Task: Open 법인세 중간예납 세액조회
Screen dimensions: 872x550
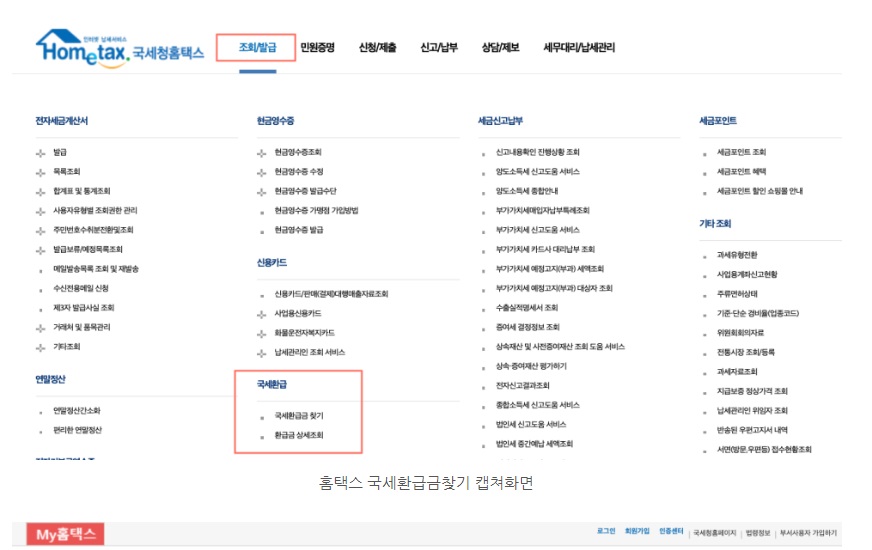Action: click(x=534, y=444)
